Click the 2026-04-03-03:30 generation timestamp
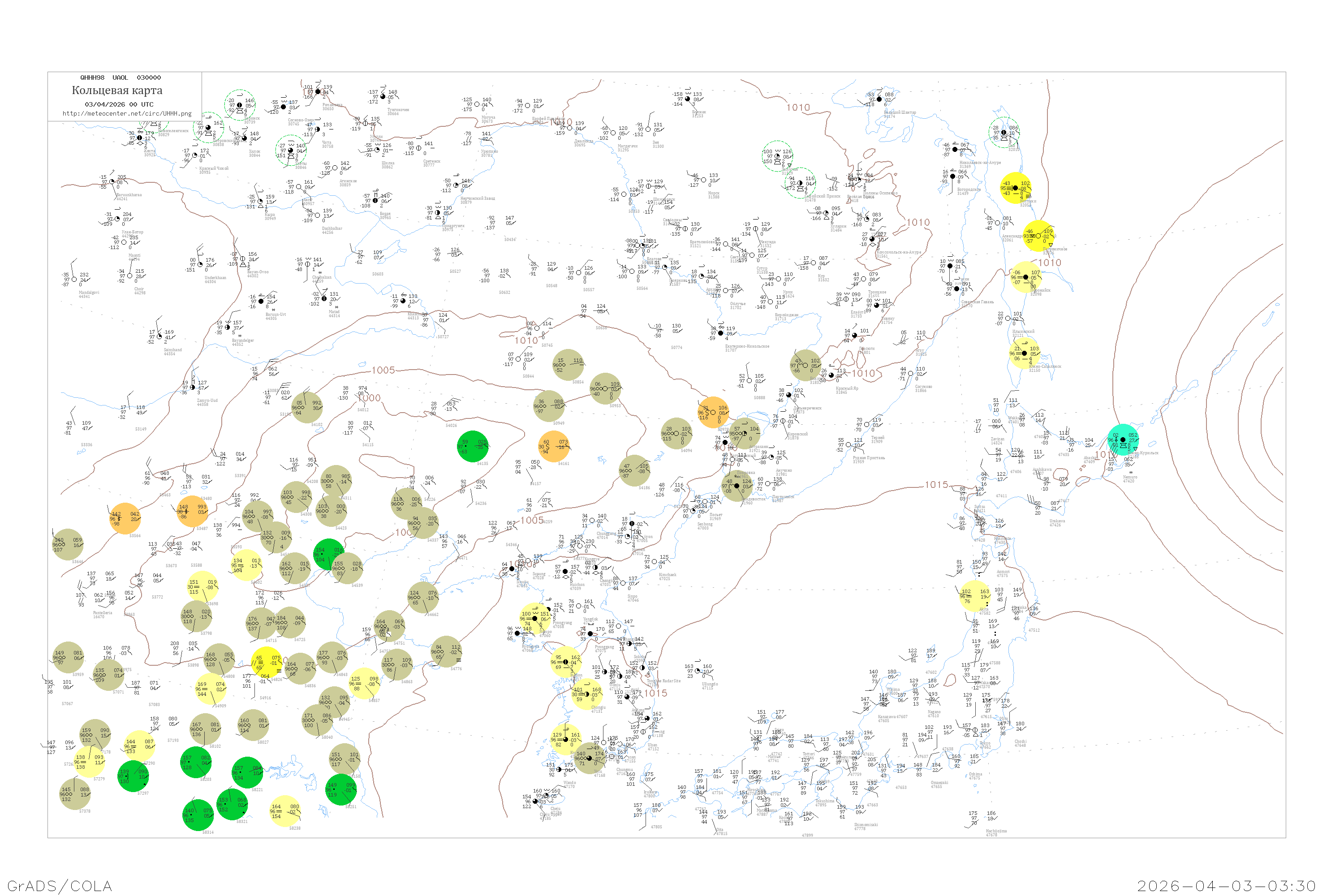The width and height of the screenshot is (1344, 896). [1226, 886]
